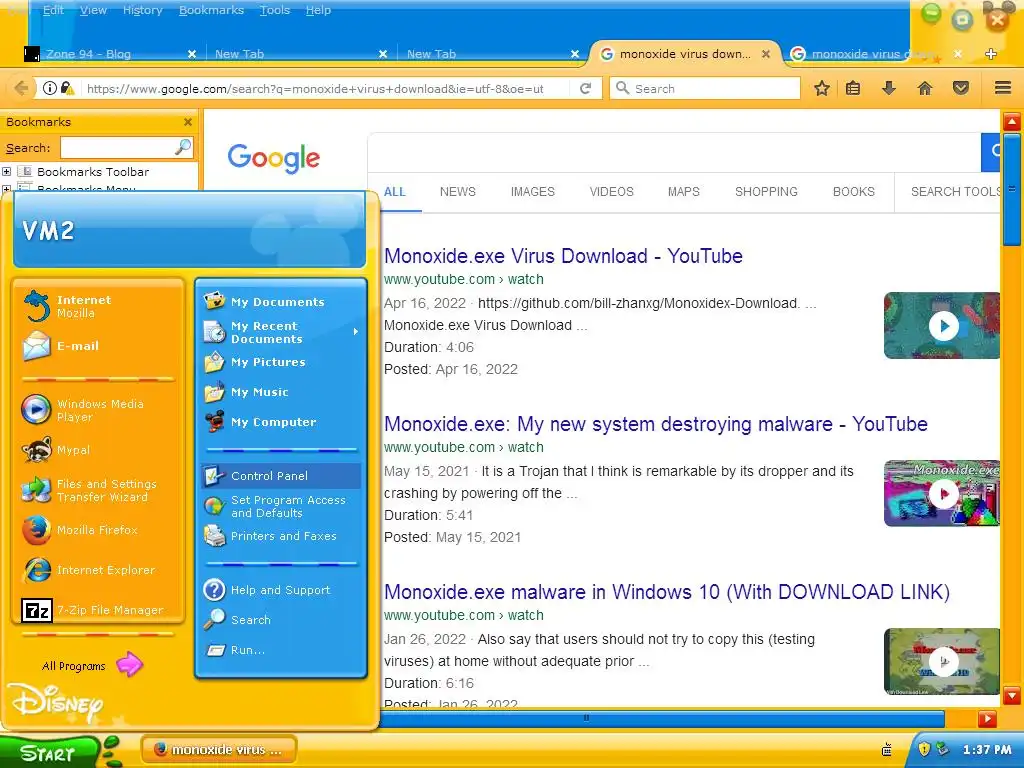Image resolution: width=1024 pixels, height=768 pixels.
Task: Click horizontal scrollbar right arrow
Action: pos(987,719)
